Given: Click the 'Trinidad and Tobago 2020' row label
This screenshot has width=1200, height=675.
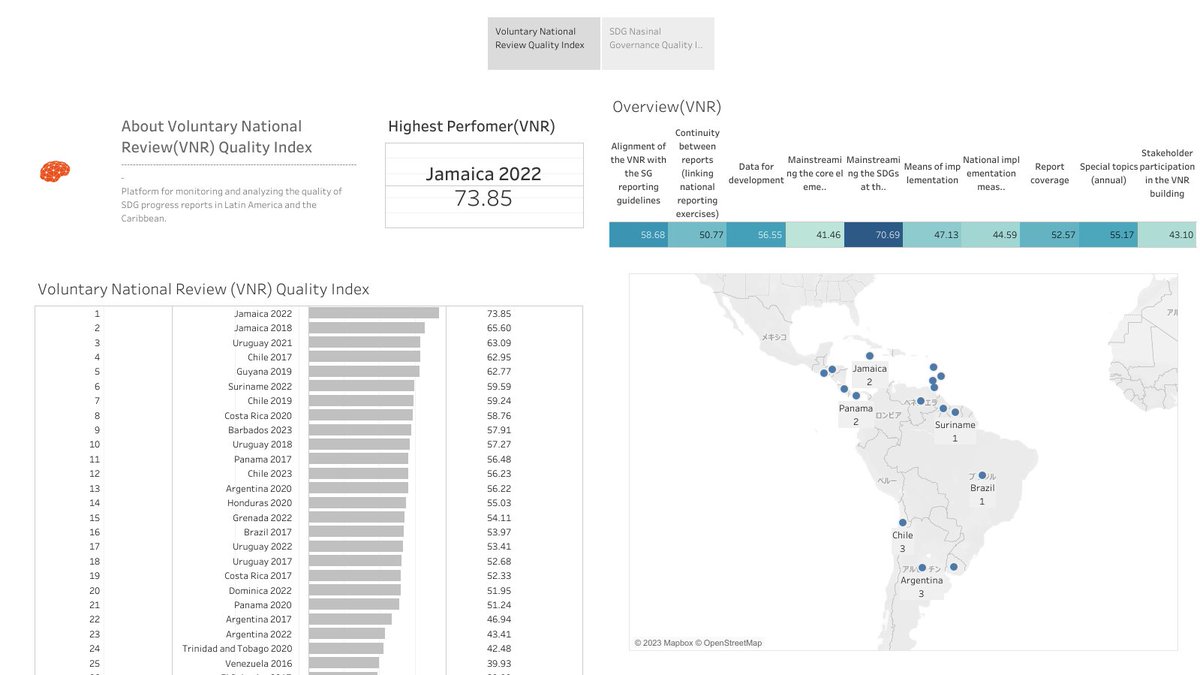Looking at the screenshot, I should (x=237, y=649).
